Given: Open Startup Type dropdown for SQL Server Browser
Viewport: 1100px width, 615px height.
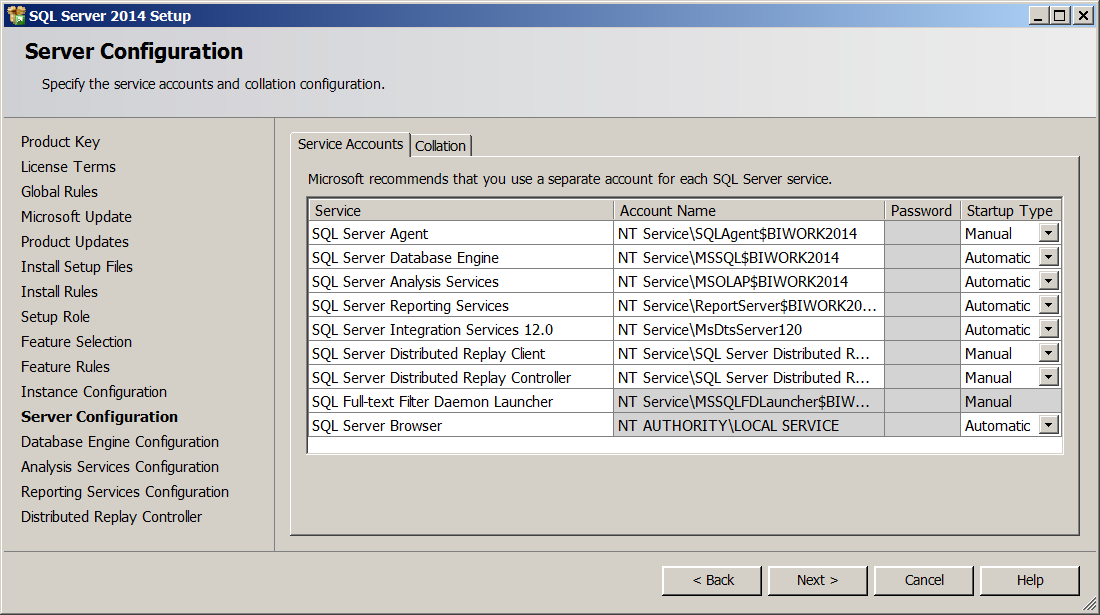Looking at the screenshot, I should tap(1048, 426).
